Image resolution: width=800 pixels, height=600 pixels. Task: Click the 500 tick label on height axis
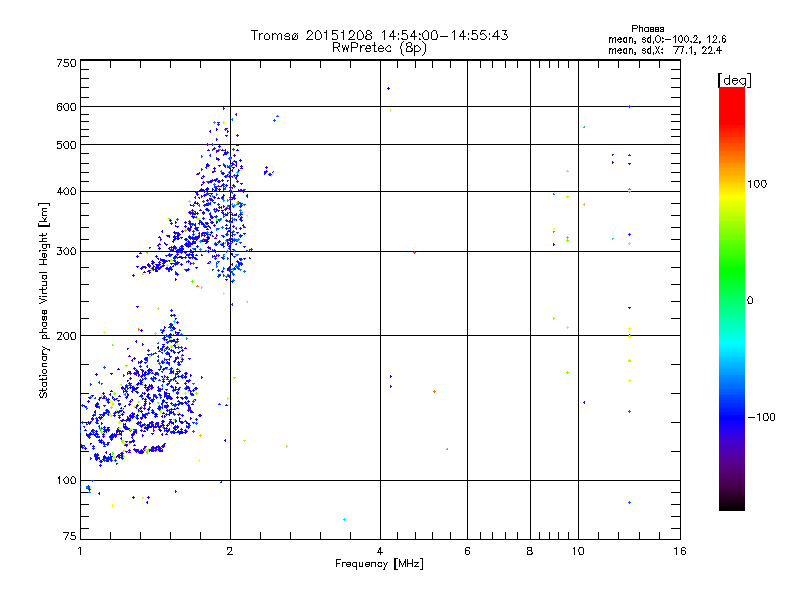click(66, 145)
